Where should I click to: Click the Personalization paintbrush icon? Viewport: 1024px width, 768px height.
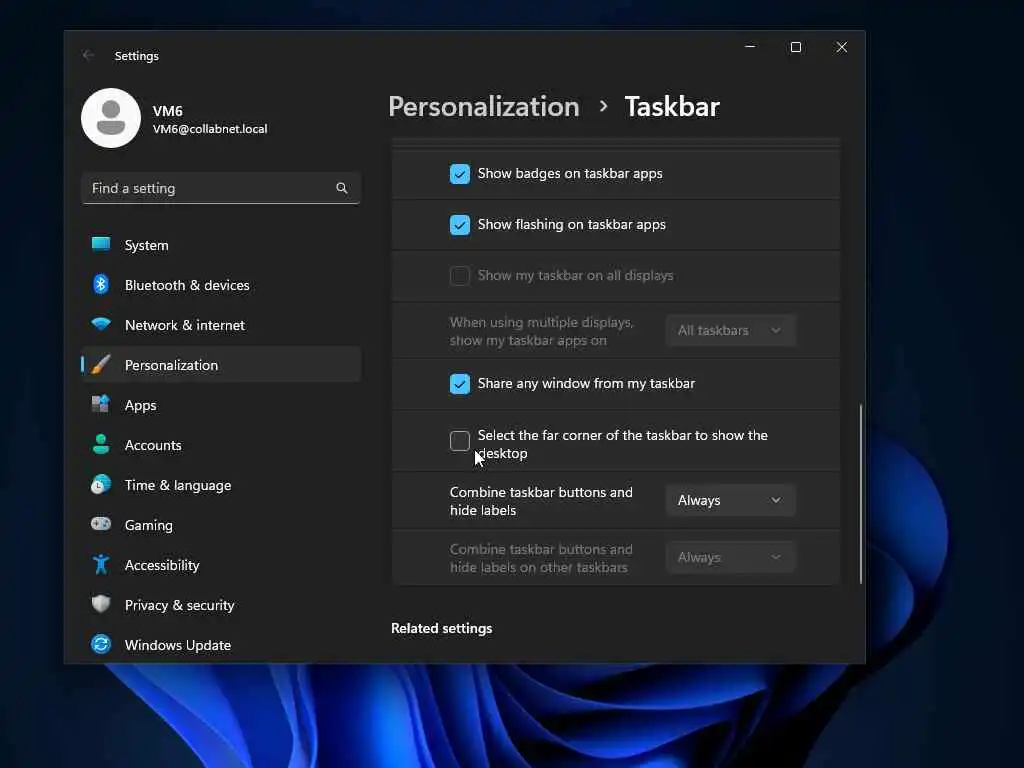point(101,364)
